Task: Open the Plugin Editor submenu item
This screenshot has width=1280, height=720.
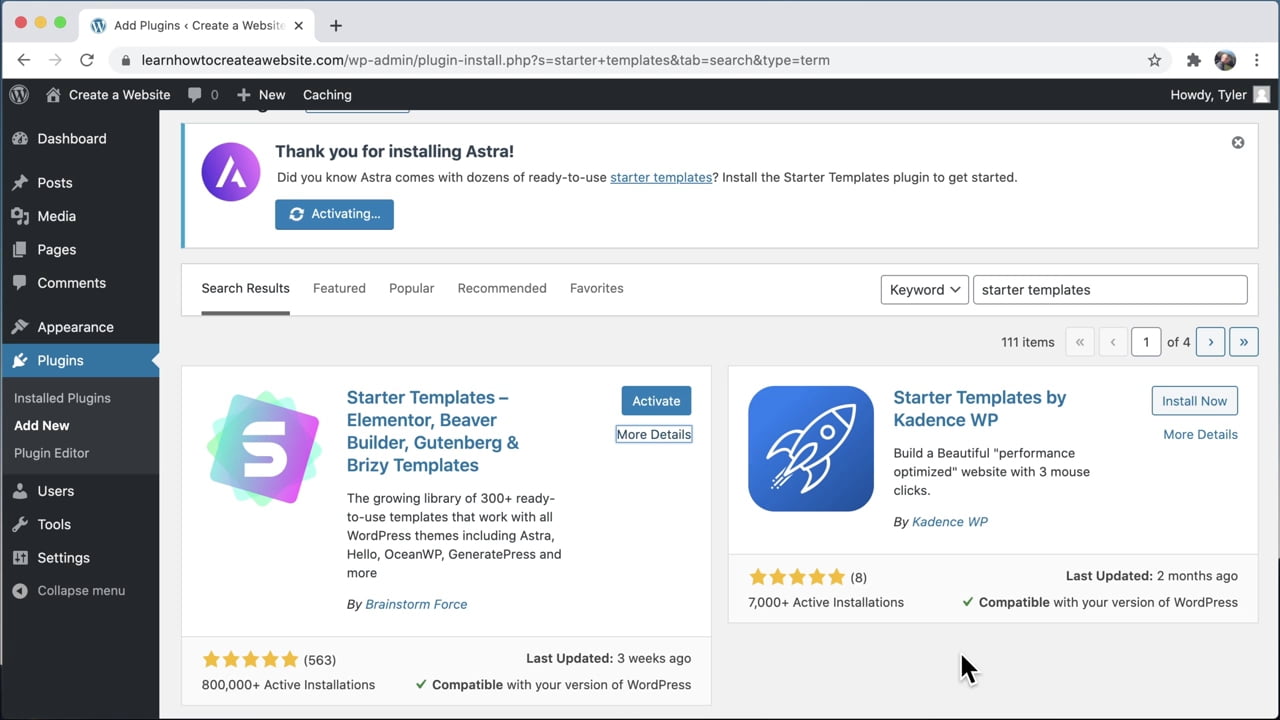Action: (x=52, y=453)
